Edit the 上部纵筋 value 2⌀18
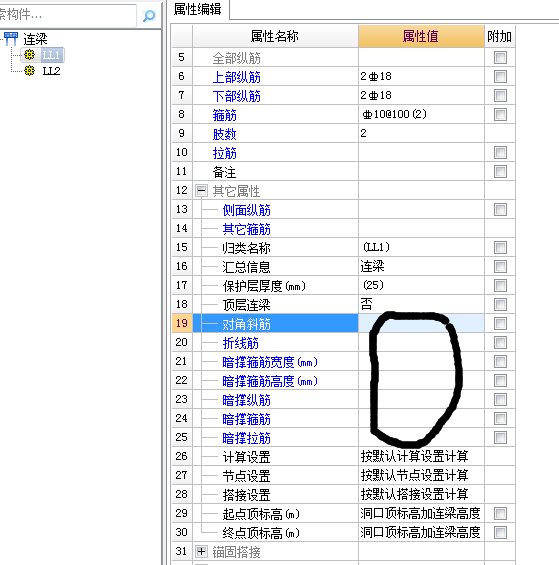 click(x=421, y=76)
